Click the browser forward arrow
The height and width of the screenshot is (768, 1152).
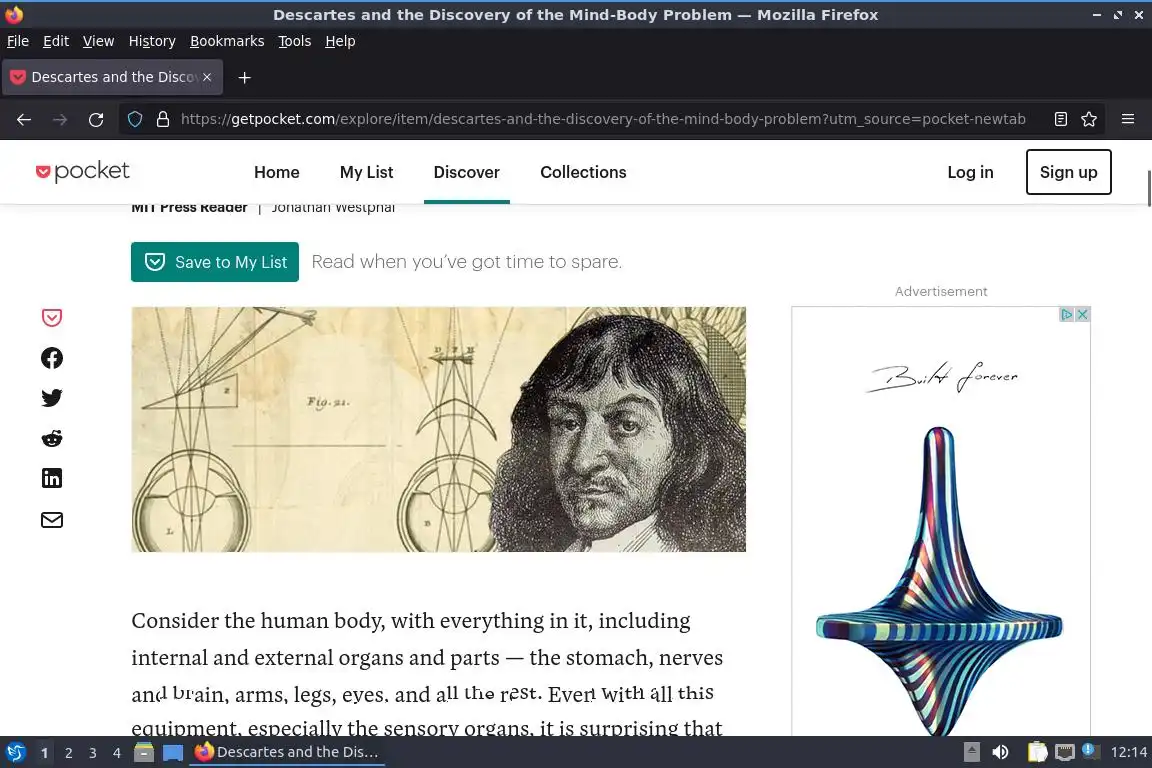60,119
